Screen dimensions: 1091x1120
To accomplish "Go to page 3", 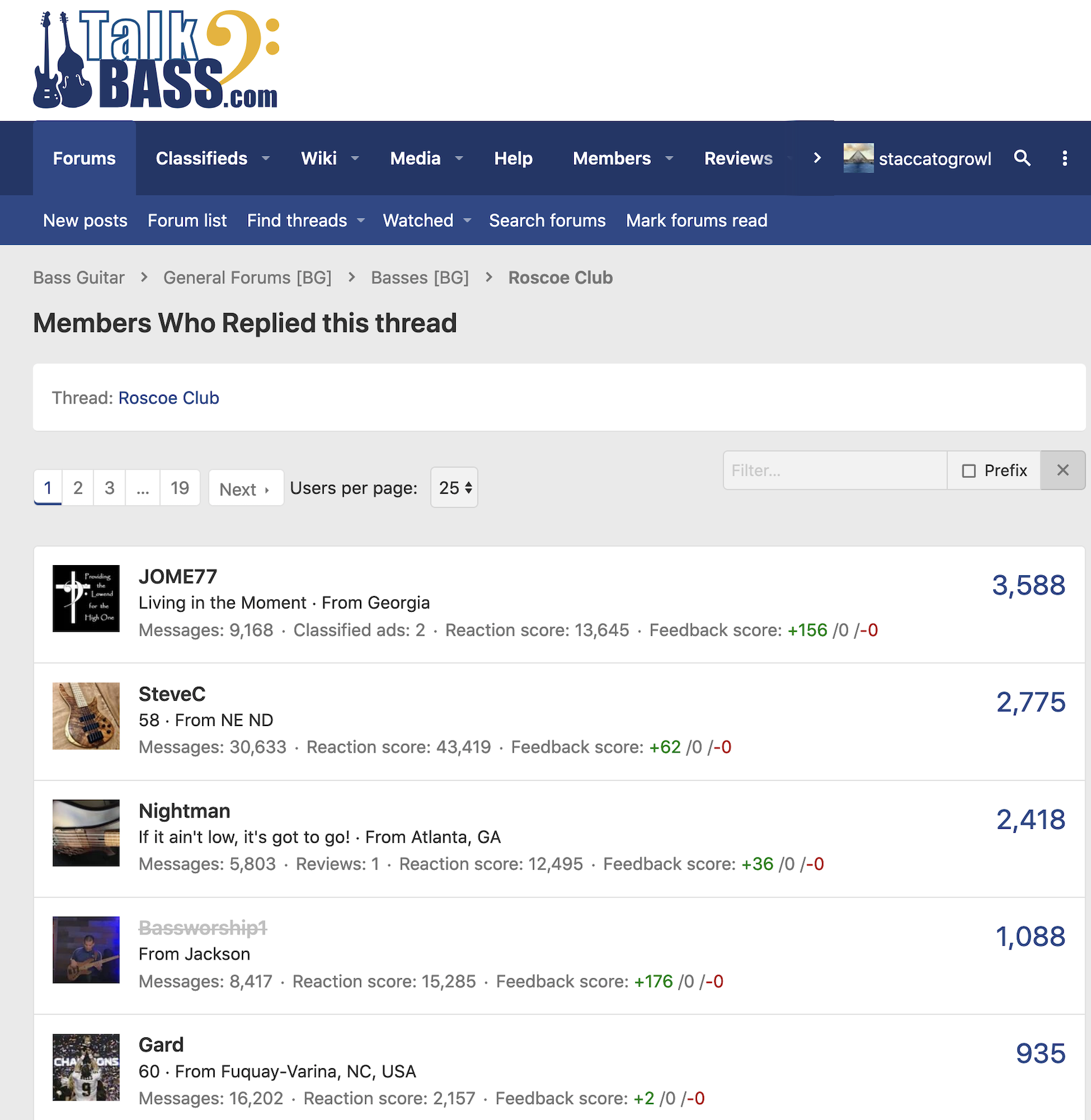I will pos(109,487).
